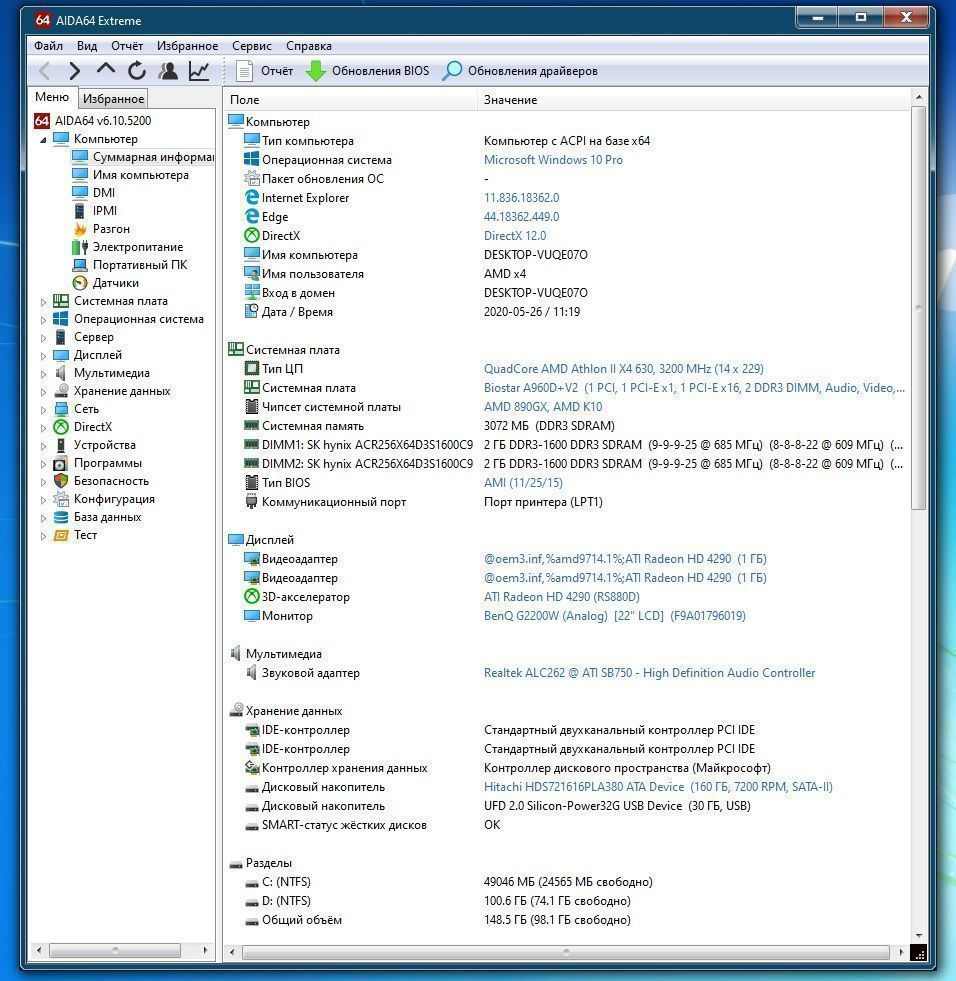
Task: Select the IPMI tree item
Action: (x=94, y=211)
